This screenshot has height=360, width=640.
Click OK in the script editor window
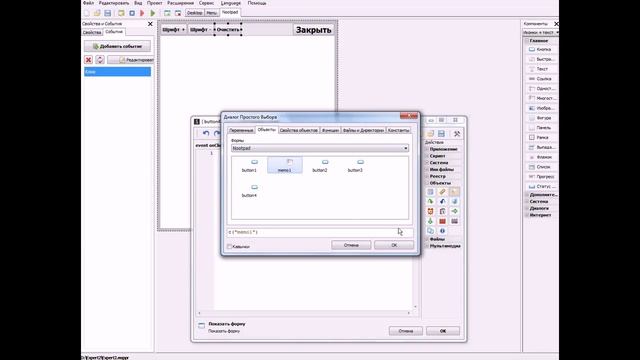(443, 331)
